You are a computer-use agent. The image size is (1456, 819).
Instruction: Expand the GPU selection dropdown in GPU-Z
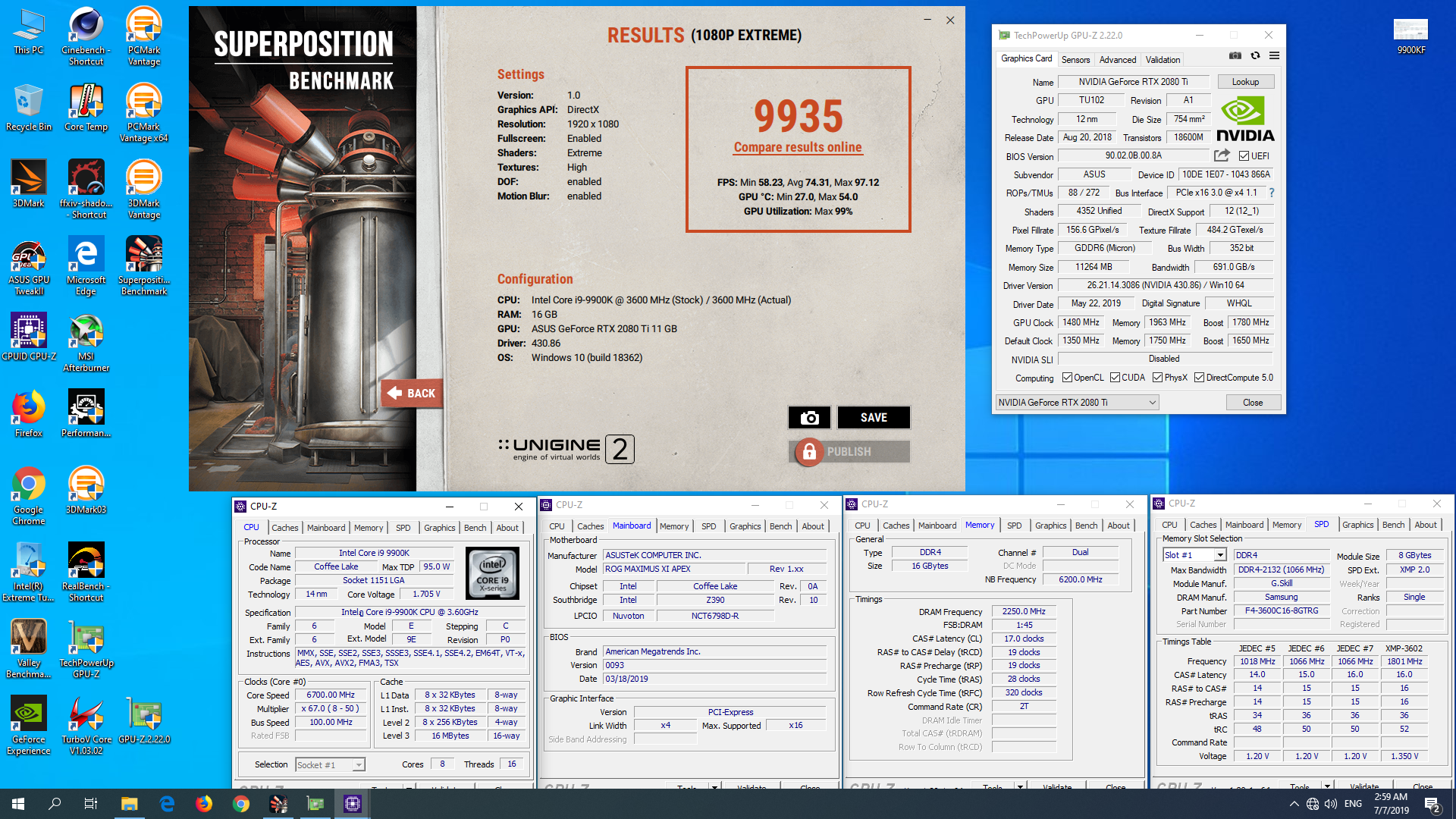click(1077, 403)
